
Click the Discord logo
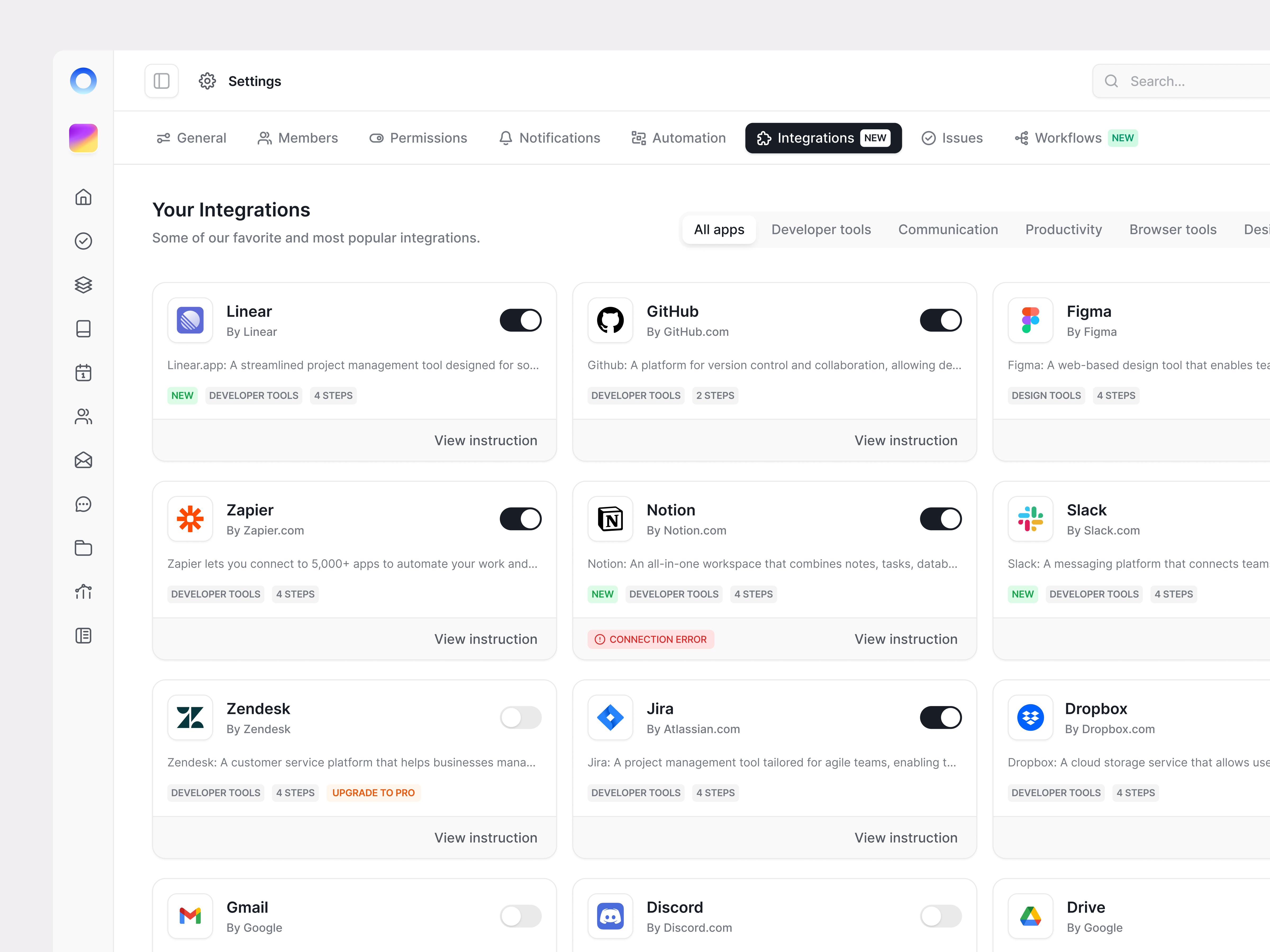pyautogui.click(x=610, y=916)
